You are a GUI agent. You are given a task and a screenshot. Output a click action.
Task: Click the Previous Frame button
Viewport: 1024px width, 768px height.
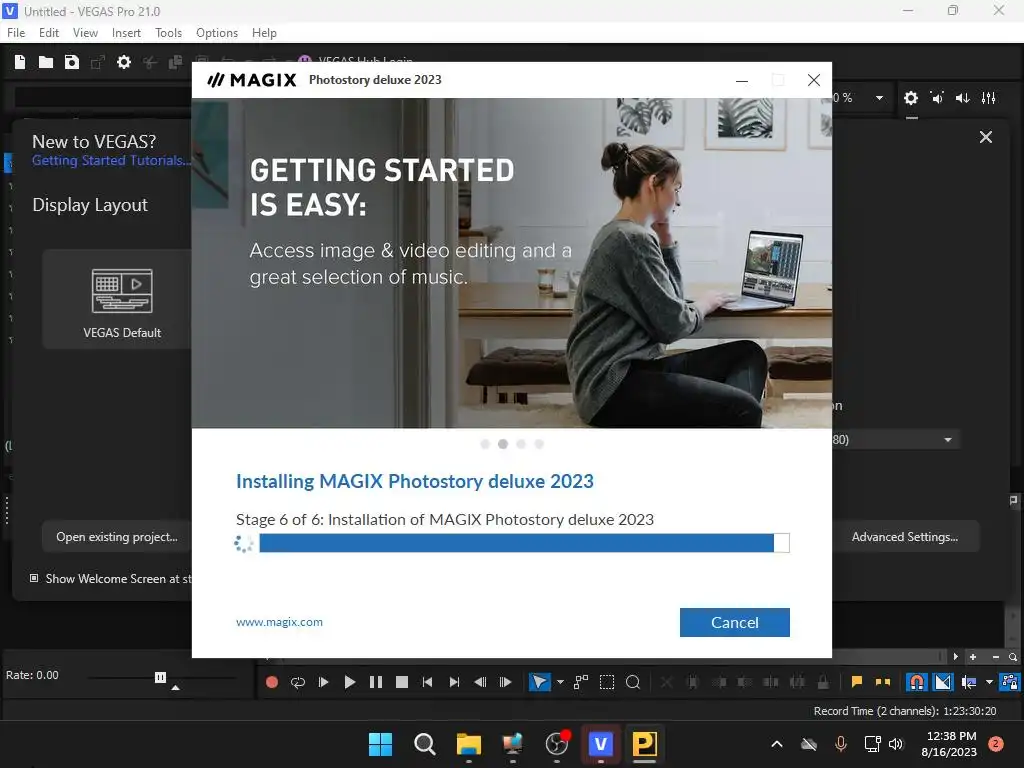tap(480, 682)
